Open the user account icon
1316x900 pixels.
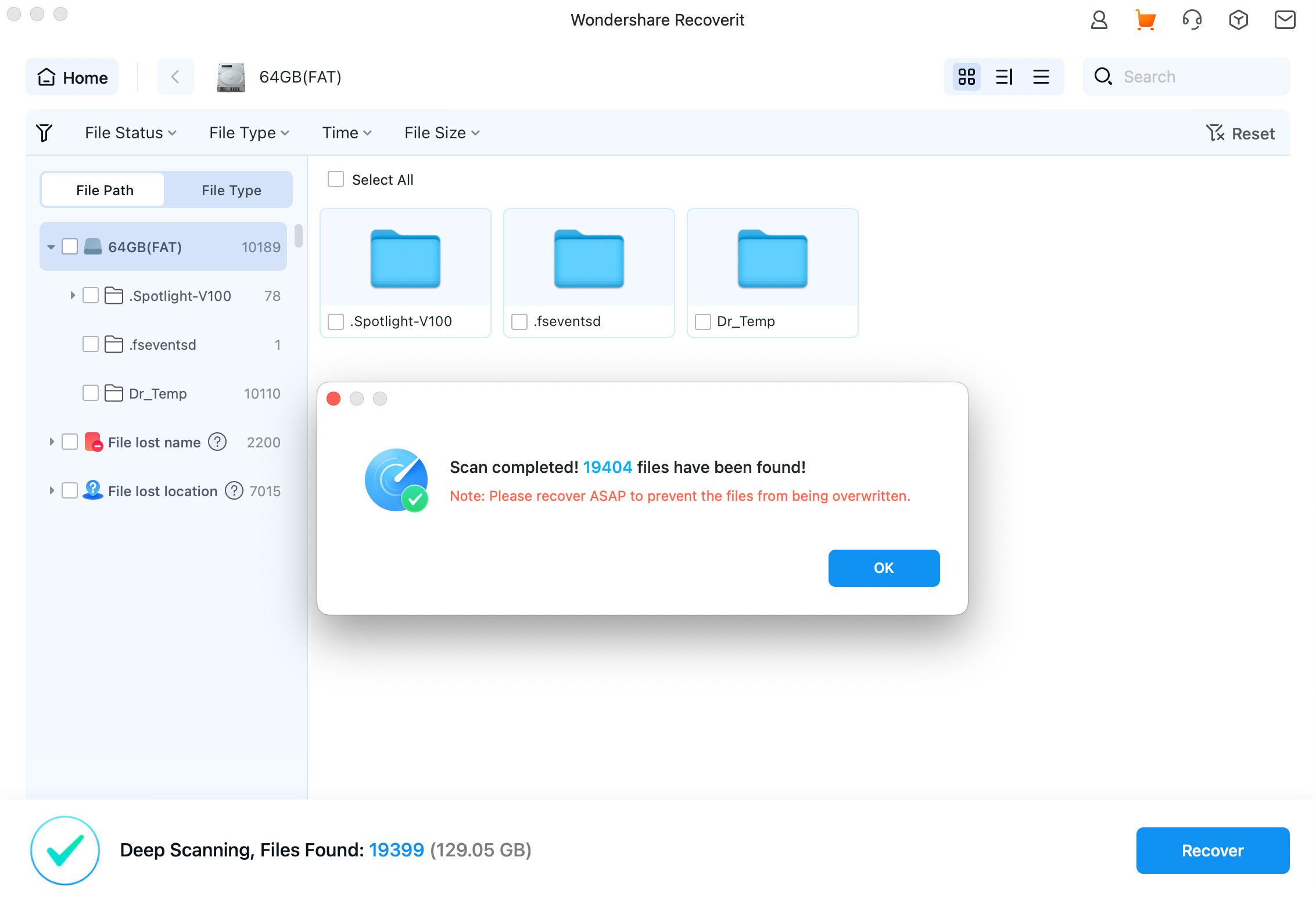pos(1099,20)
